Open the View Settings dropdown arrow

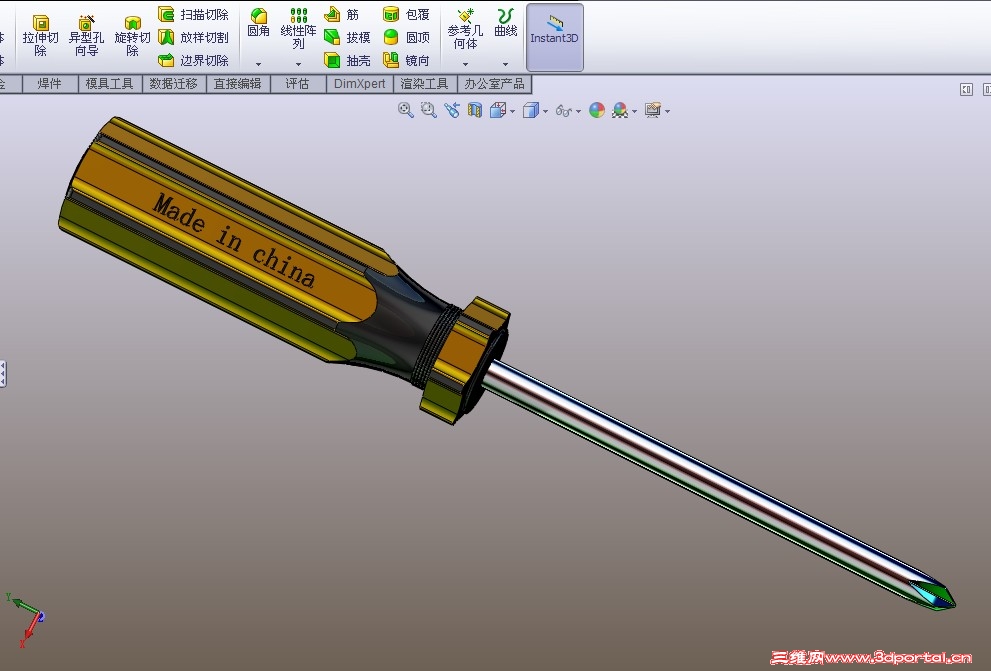tap(667, 112)
